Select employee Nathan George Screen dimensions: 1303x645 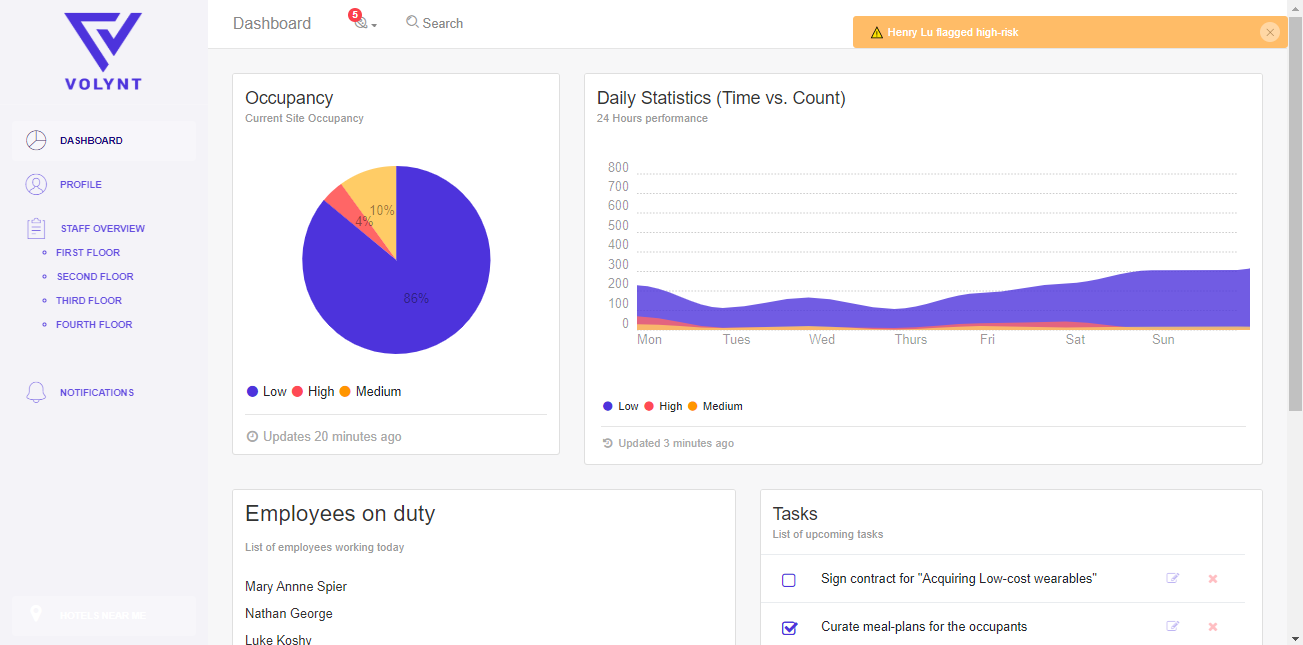pyautogui.click(x=289, y=614)
